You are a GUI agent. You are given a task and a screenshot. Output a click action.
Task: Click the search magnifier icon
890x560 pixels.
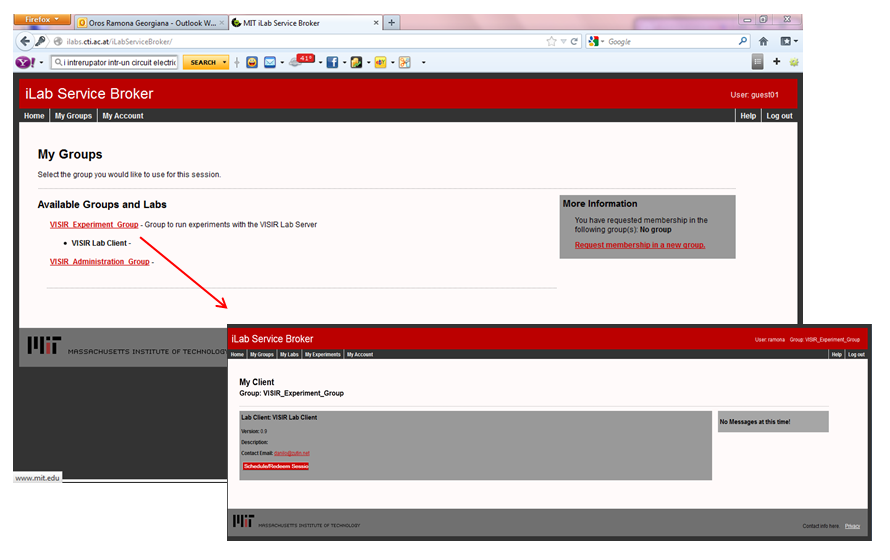[742, 41]
